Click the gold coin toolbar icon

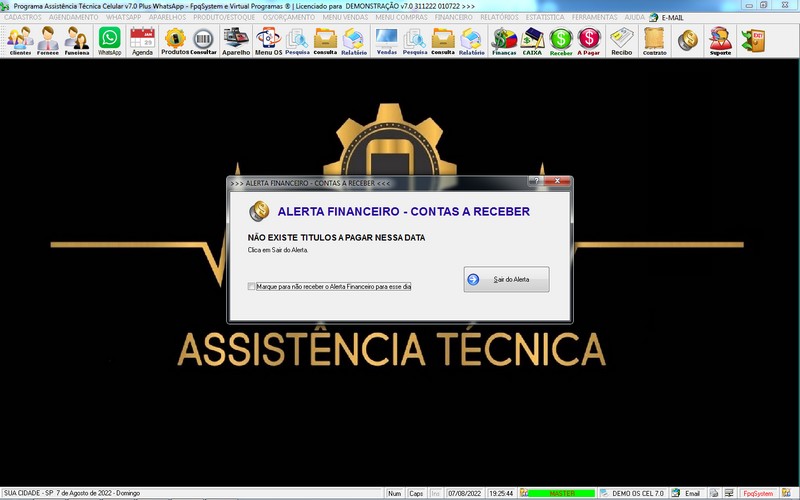[687, 40]
